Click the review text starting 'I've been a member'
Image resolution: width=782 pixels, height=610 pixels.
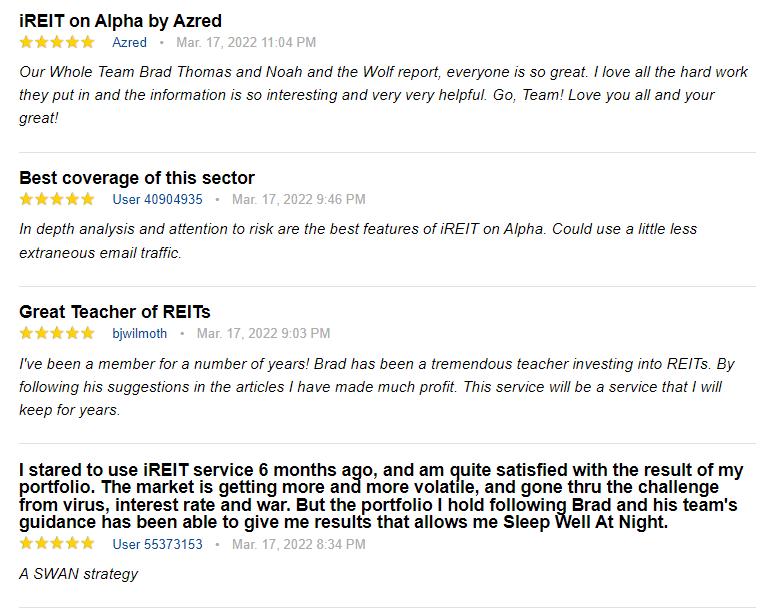(x=376, y=386)
